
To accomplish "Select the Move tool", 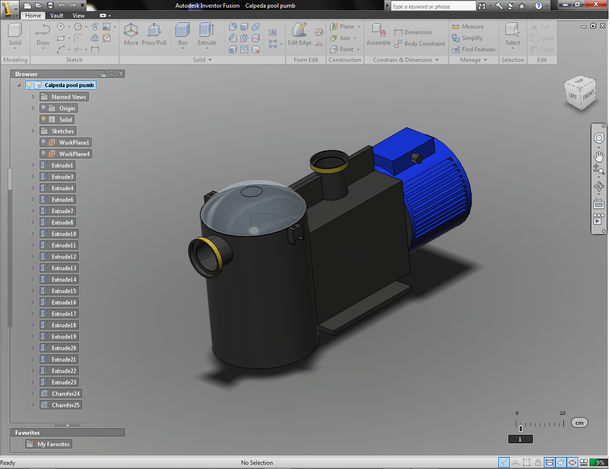I will click(x=131, y=30).
